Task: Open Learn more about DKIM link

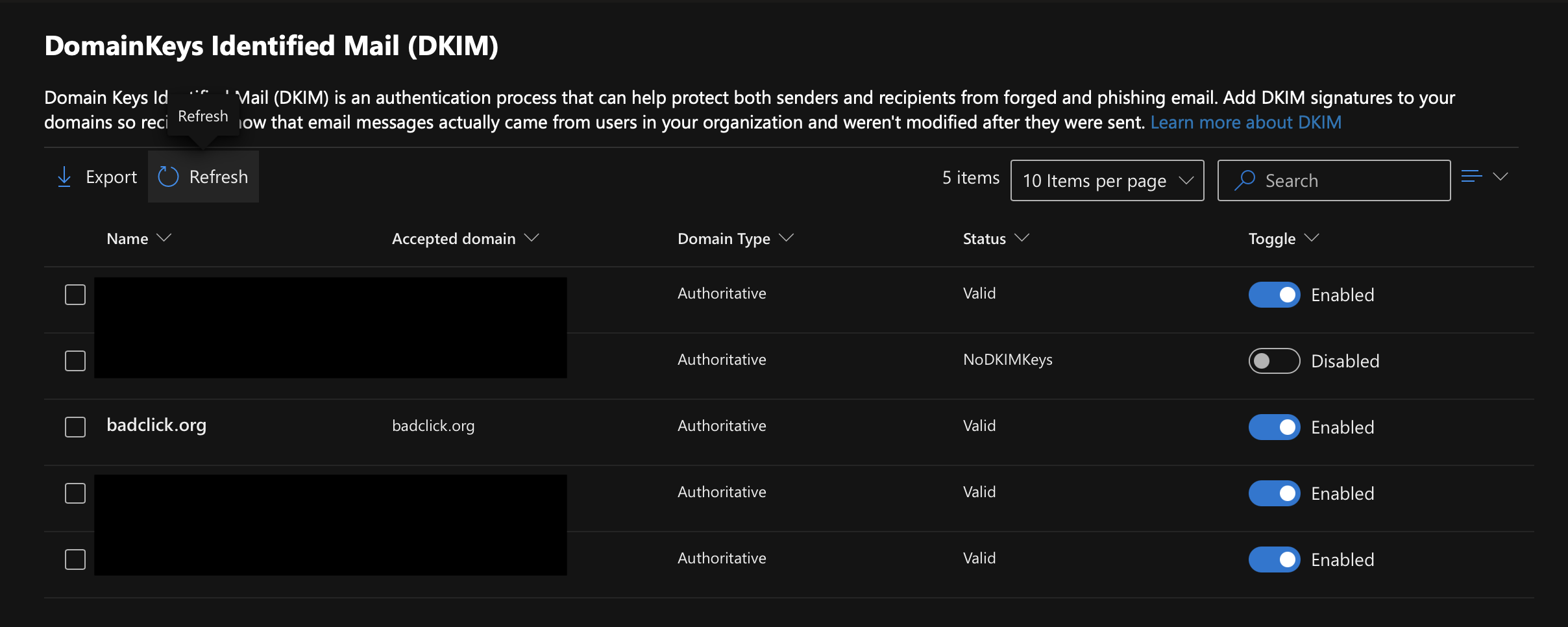Action: pyautogui.click(x=1245, y=122)
